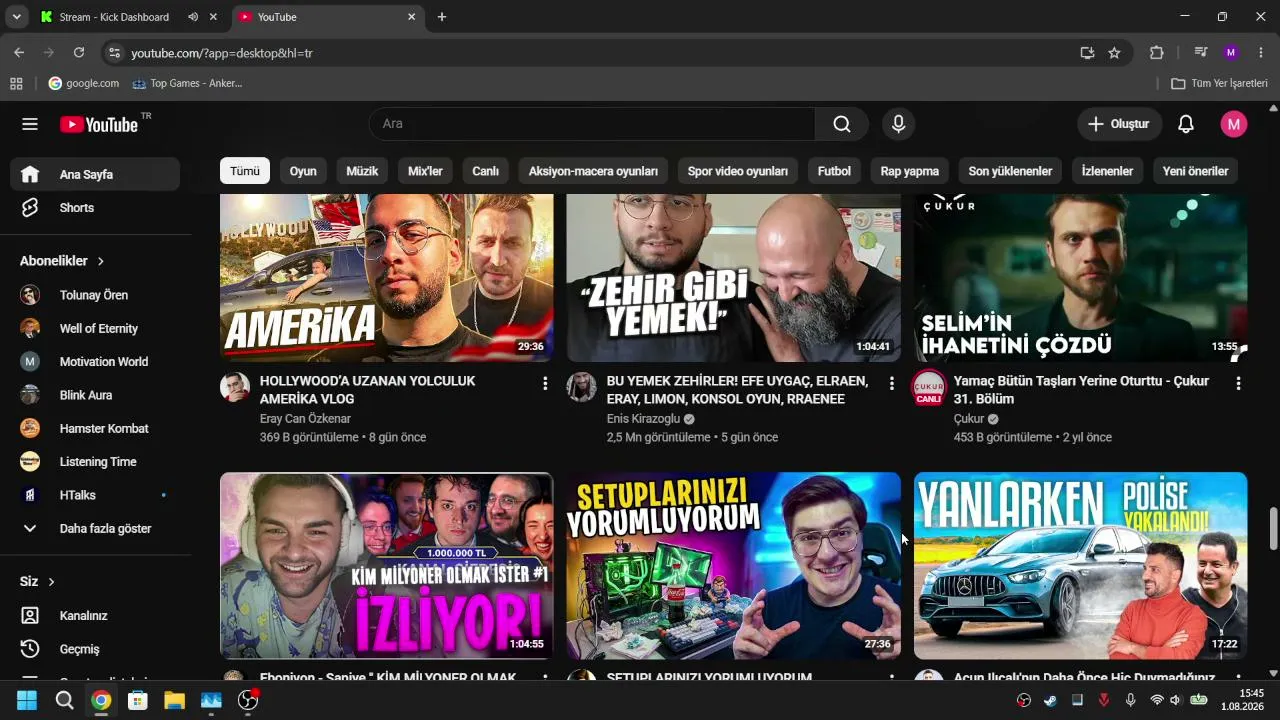
Task: Open the YouTube guide hamburger menu
Action: pyautogui.click(x=30, y=124)
